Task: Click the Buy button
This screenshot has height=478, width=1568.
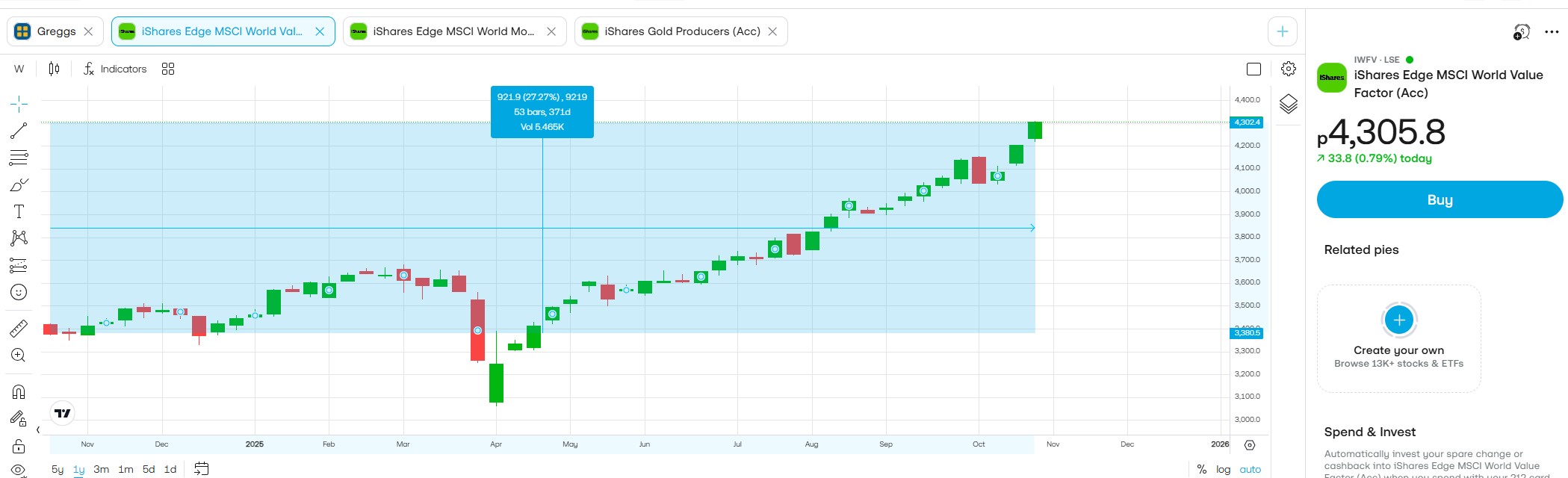Action: pos(1440,199)
